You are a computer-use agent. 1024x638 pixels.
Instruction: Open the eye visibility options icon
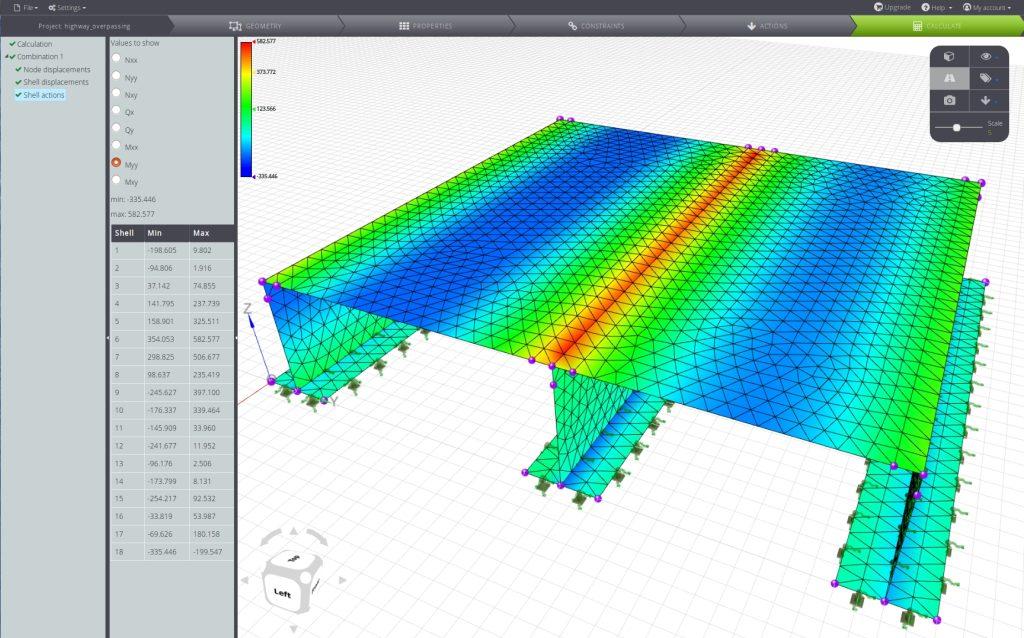tap(986, 57)
